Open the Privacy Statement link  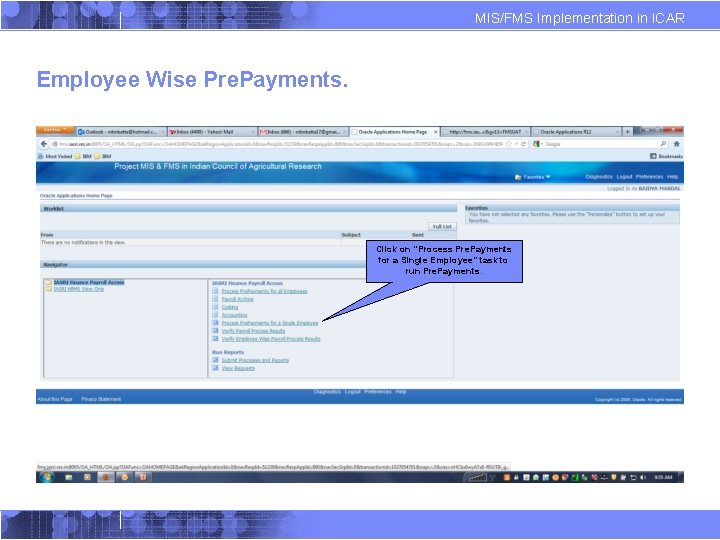click(101, 399)
